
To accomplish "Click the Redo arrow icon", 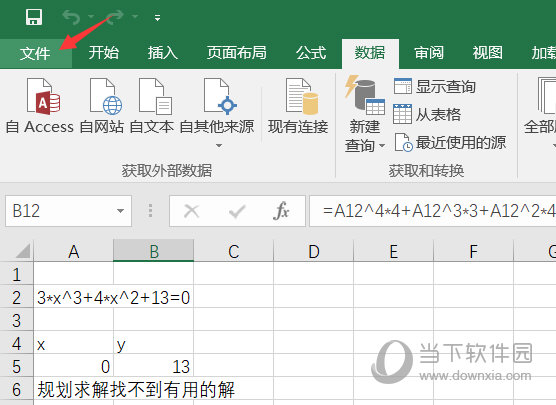I will point(115,17).
